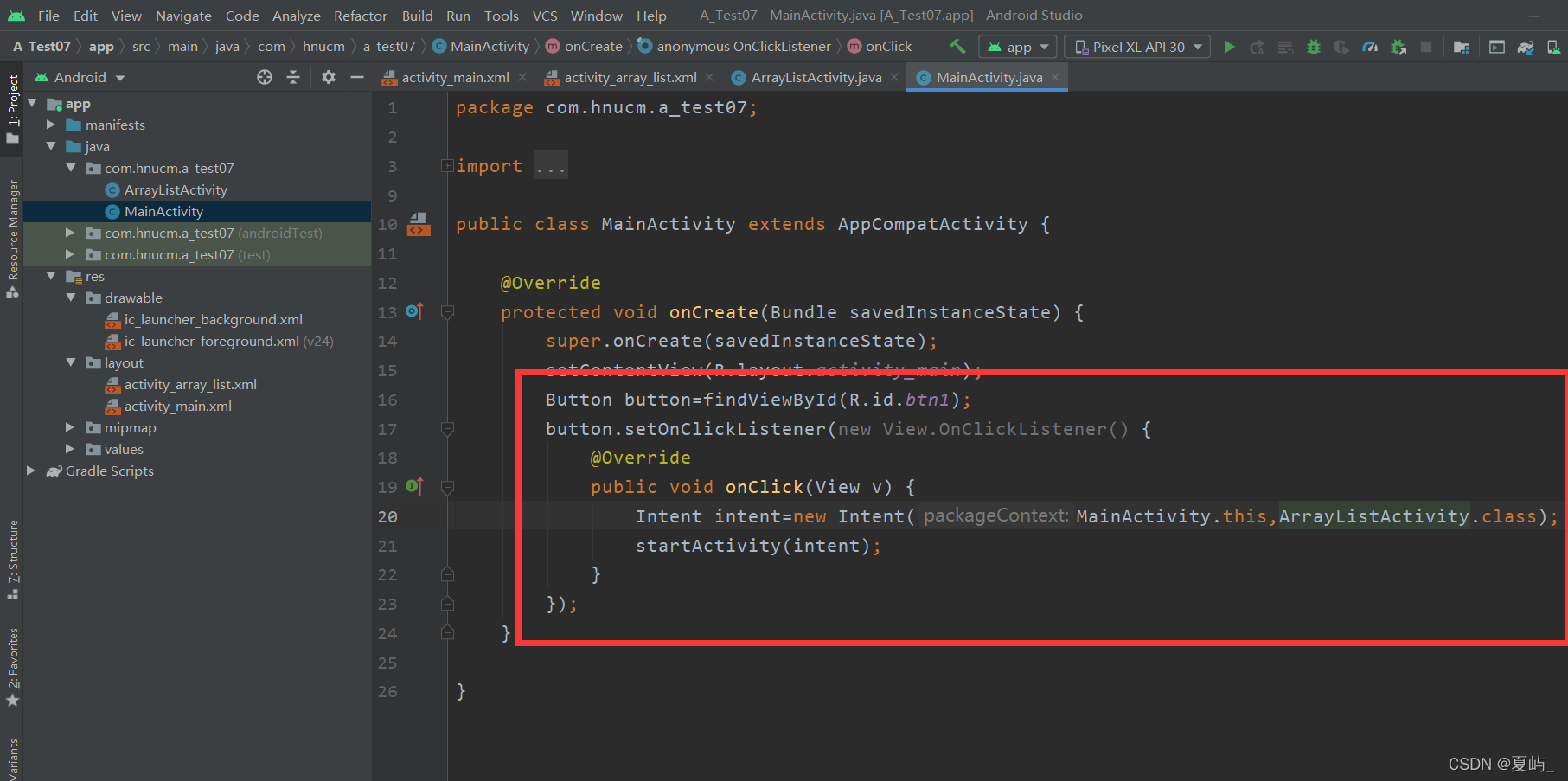Click the Run with Coverage icon

click(x=1341, y=47)
